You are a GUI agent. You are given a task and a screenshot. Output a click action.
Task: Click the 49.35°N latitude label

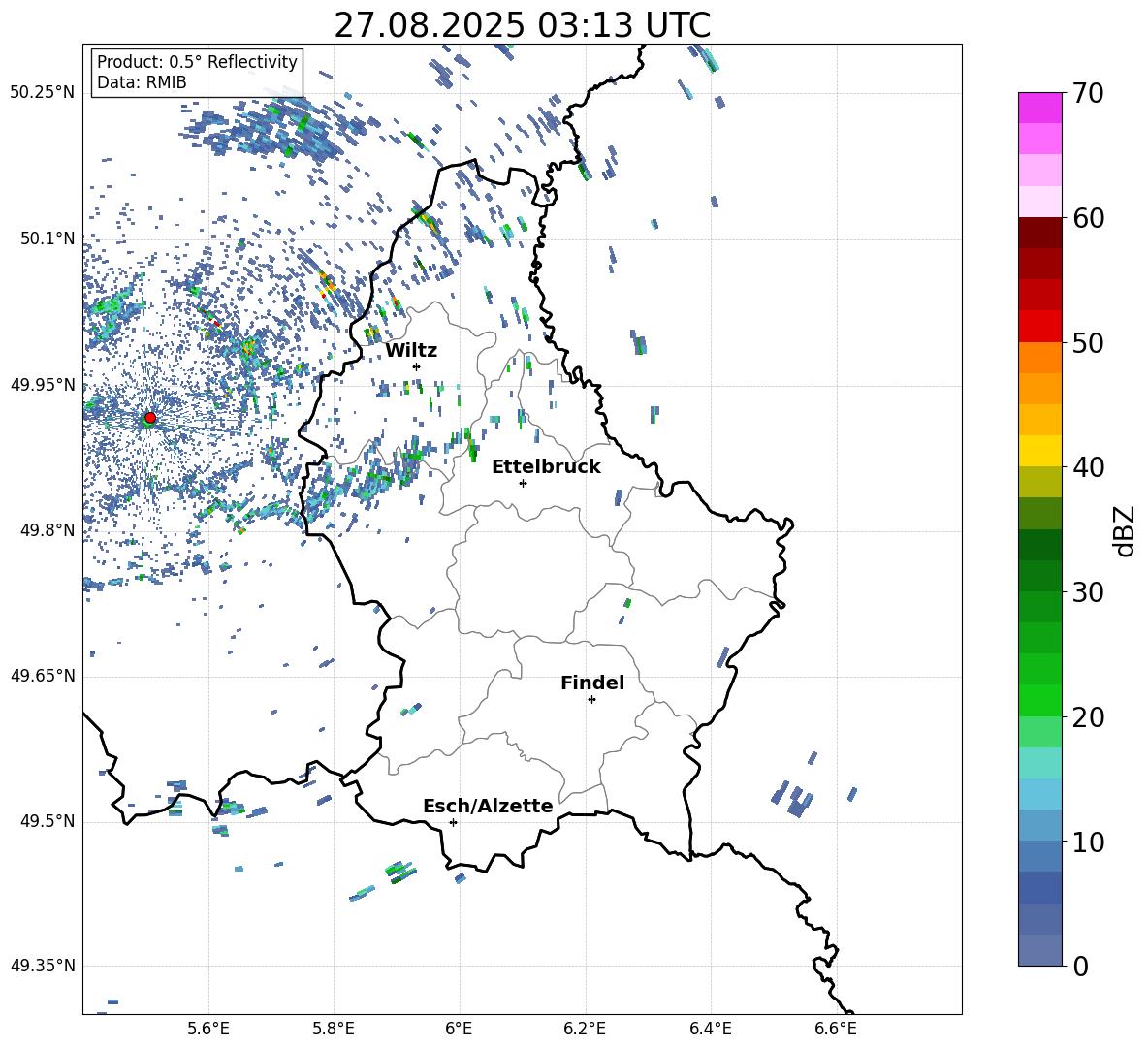[x=43, y=966]
